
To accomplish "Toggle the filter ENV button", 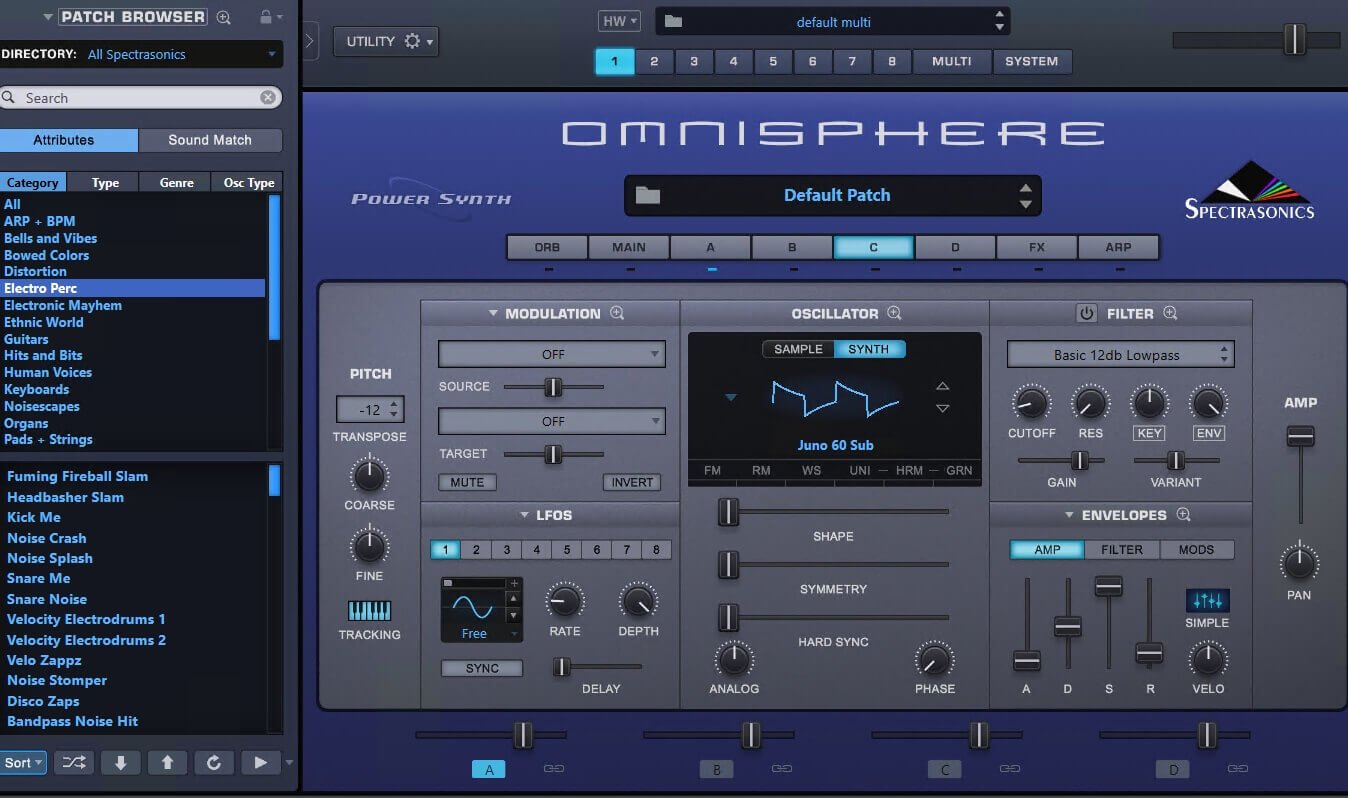I will coord(1209,433).
